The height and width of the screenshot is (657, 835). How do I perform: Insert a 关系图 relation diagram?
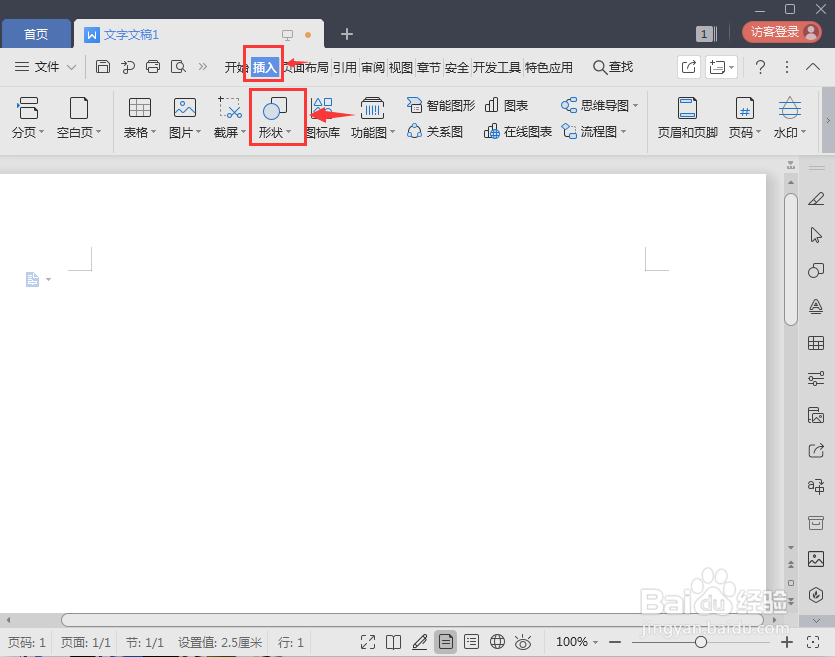pyautogui.click(x=435, y=132)
